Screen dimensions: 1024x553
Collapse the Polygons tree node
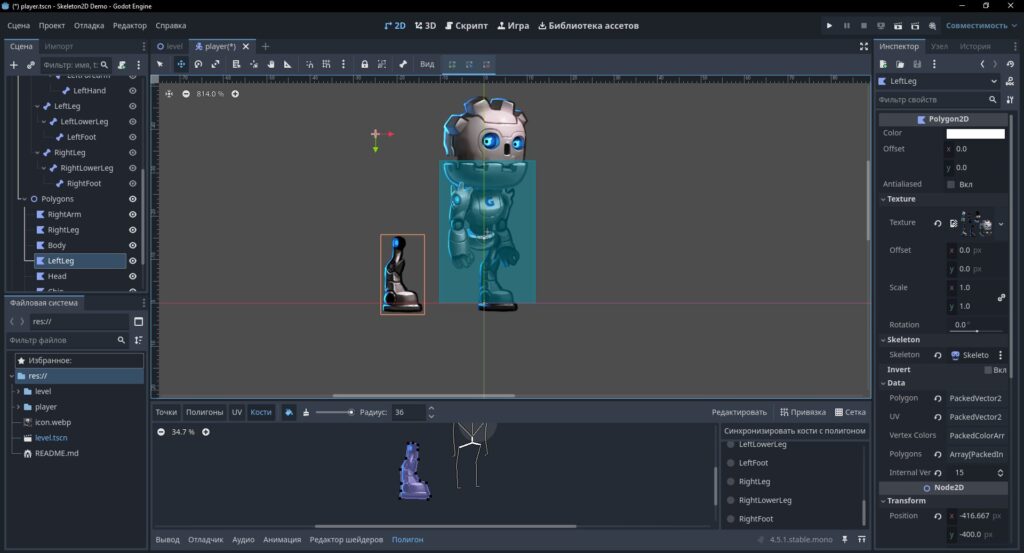(24, 198)
